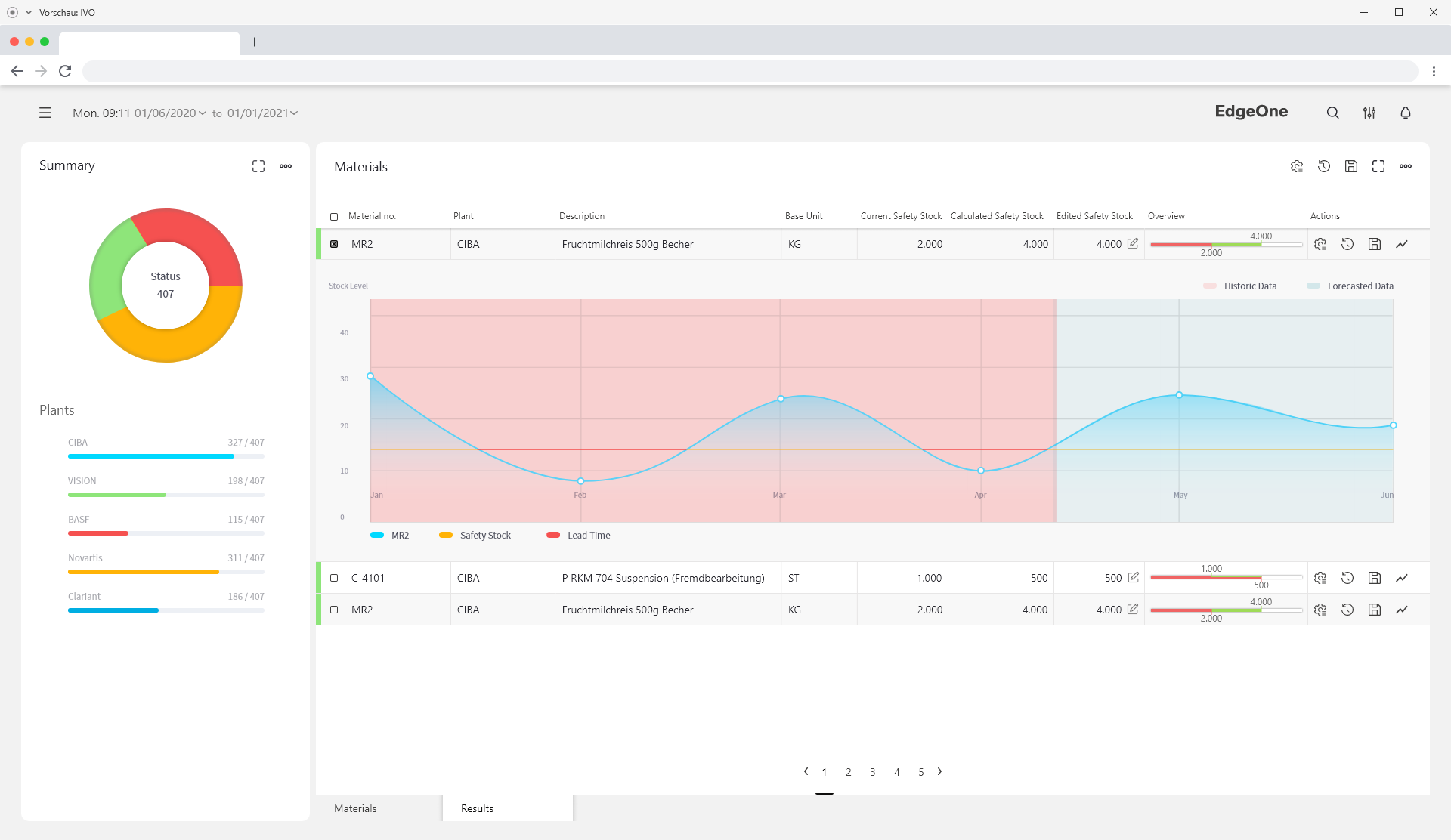Open the filter sliders icon
1451x840 pixels.
click(1369, 113)
